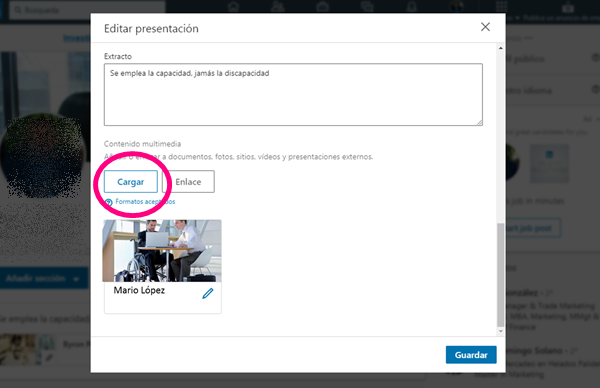
Task: Click the profile avatar in top navigation
Action: point(457,7)
